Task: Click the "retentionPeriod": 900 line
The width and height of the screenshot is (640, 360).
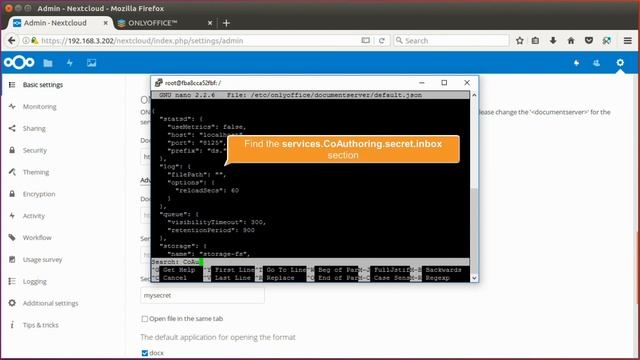Action: (x=211, y=230)
